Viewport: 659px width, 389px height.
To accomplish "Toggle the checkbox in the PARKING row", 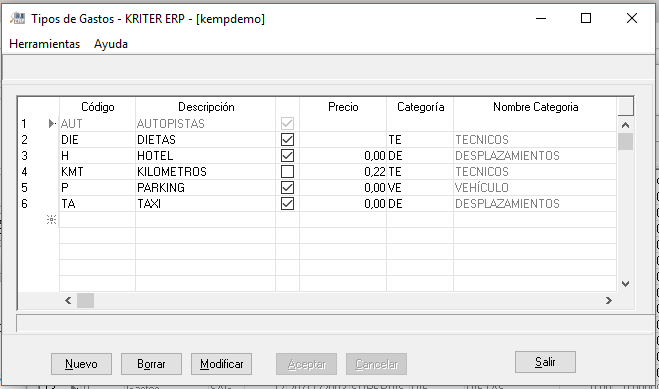I will tap(287, 187).
